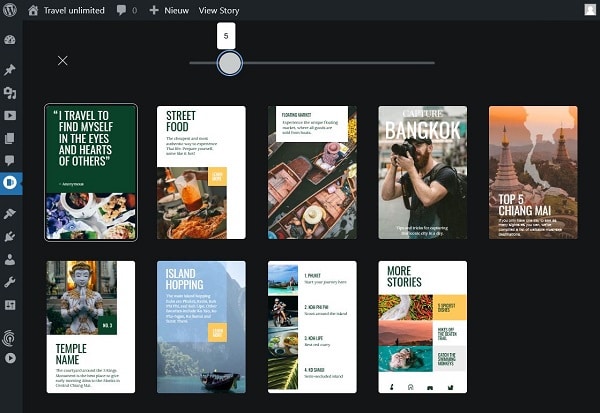This screenshot has height=413, width=600.
Task: Open the Media library sidebar icon
Action: coord(10,93)
